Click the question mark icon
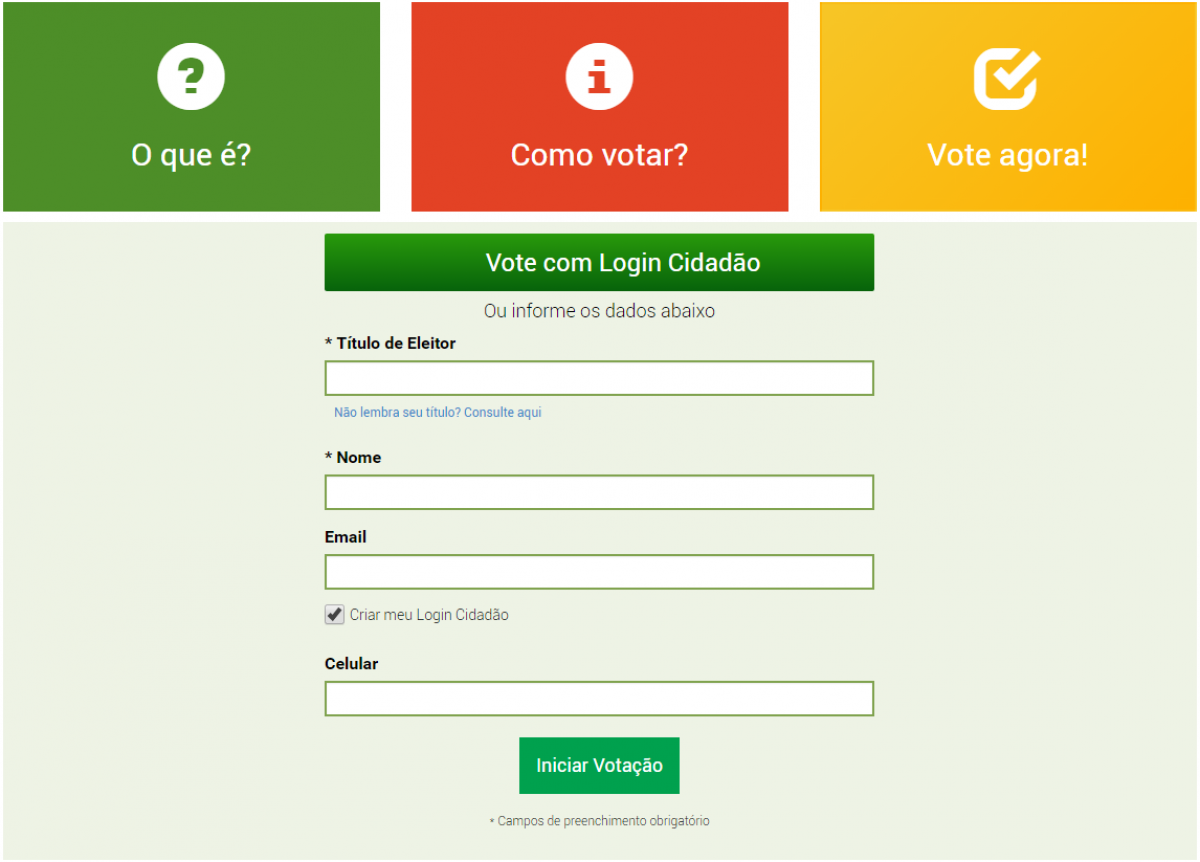 coord(191,77)
